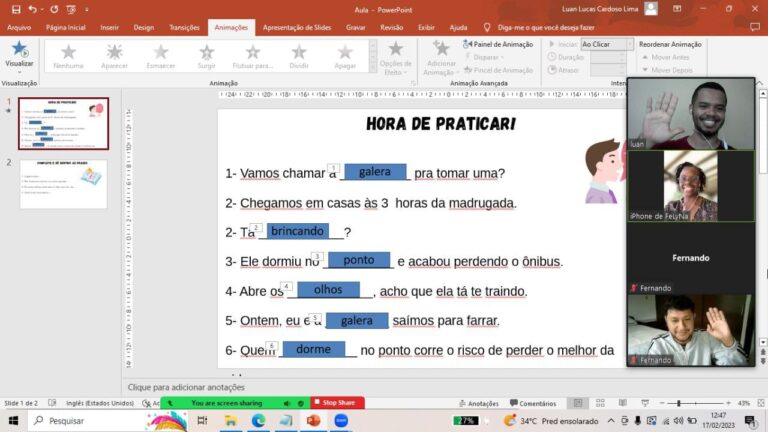Open Microsoft Edge from the taskbar
Screen dimensions: 768x432
click(258, 421)
